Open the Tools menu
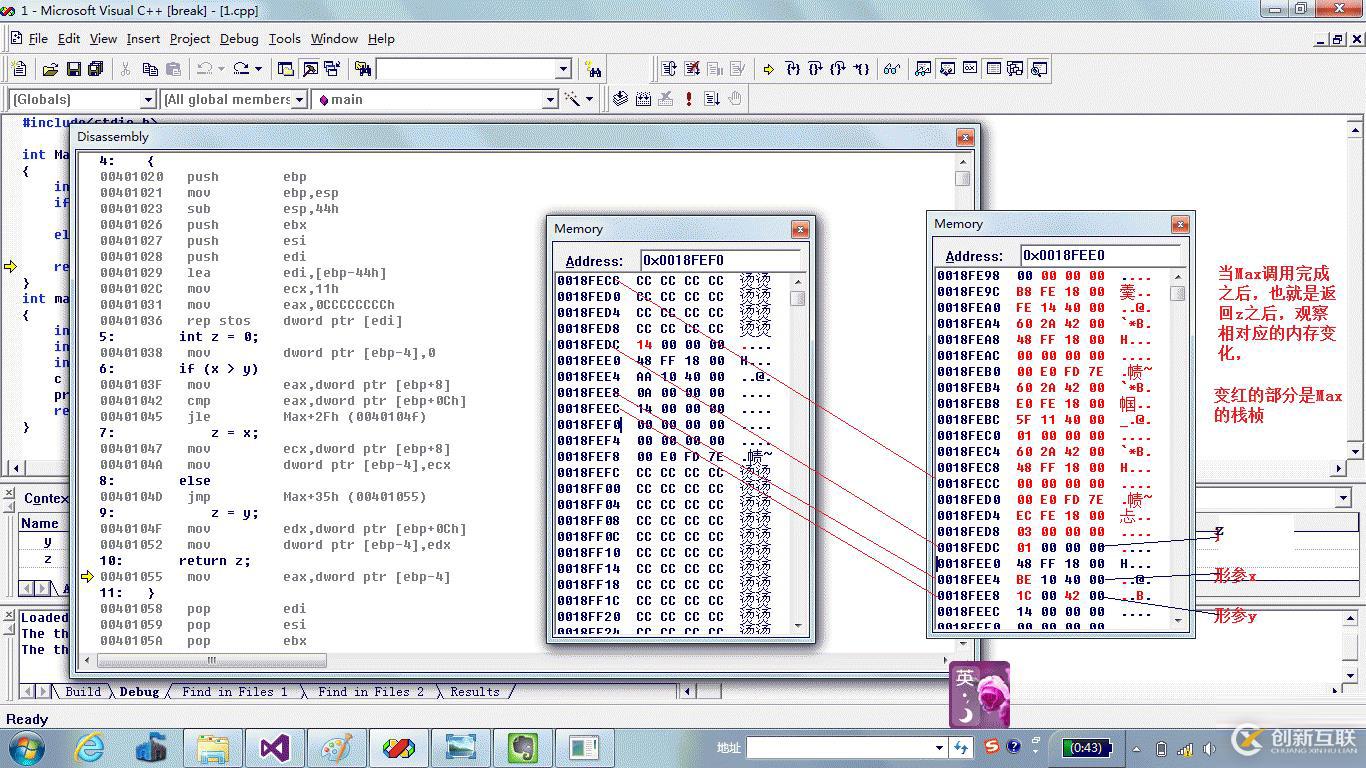Viewport: 1366px width, 768px height. coord(285,39)
